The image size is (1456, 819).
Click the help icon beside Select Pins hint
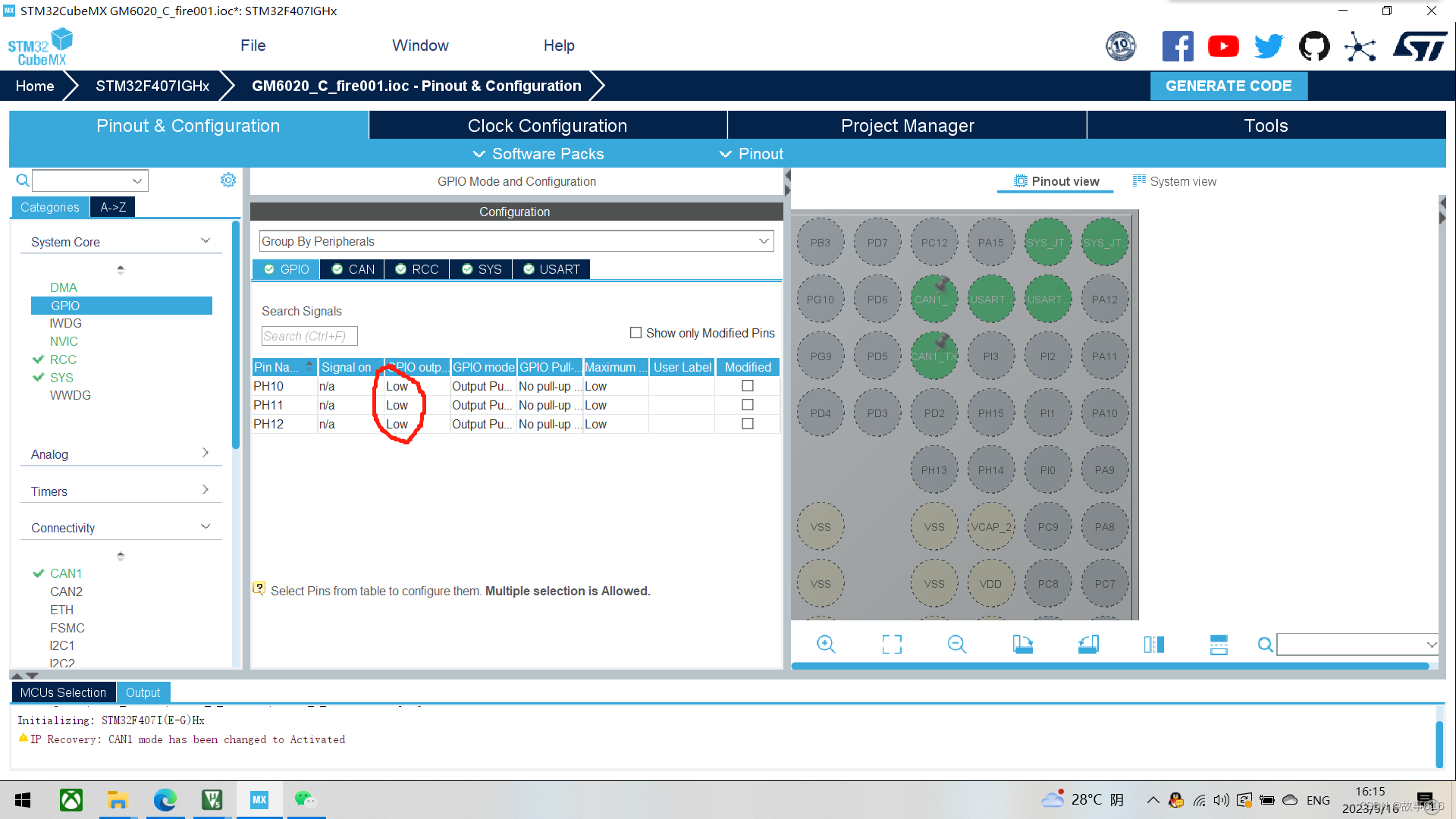pyautogui.click(x=259, y=588)
